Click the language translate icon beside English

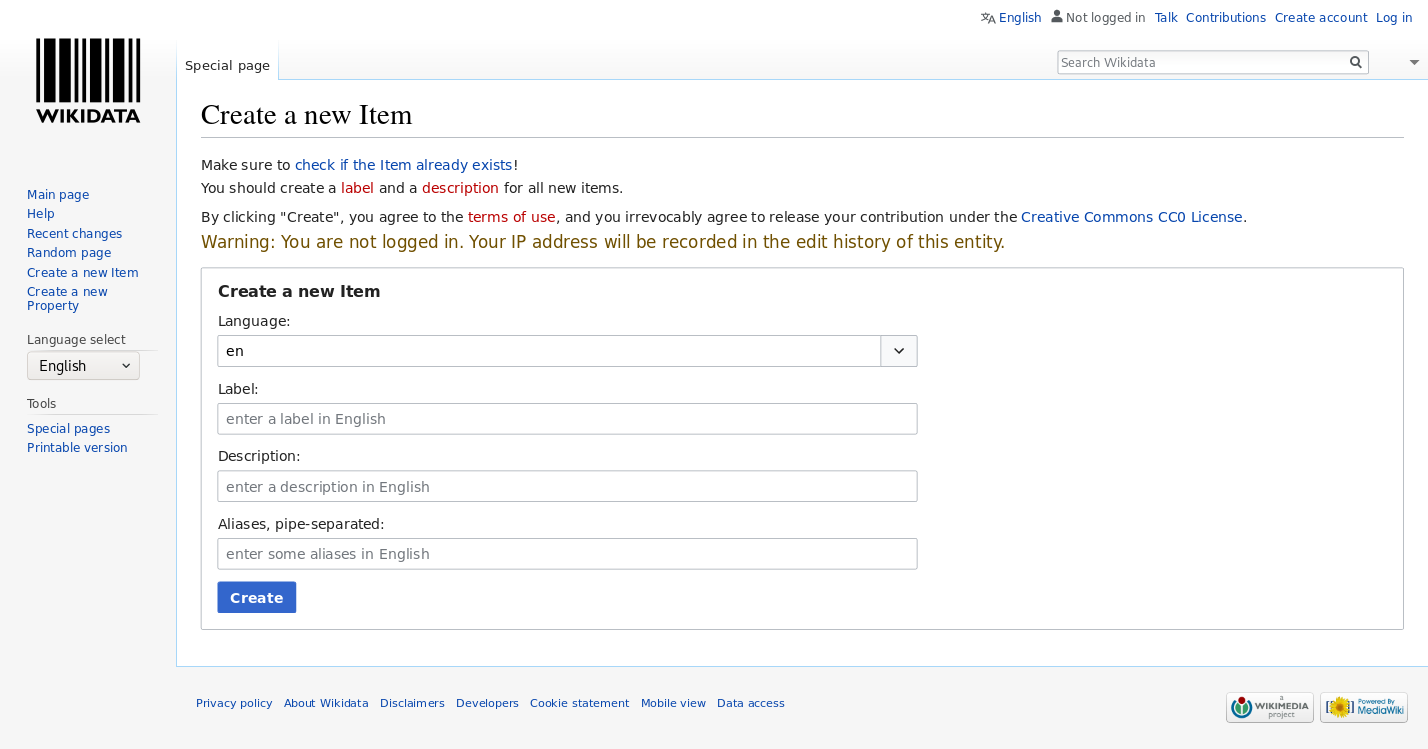pos(988,17)
